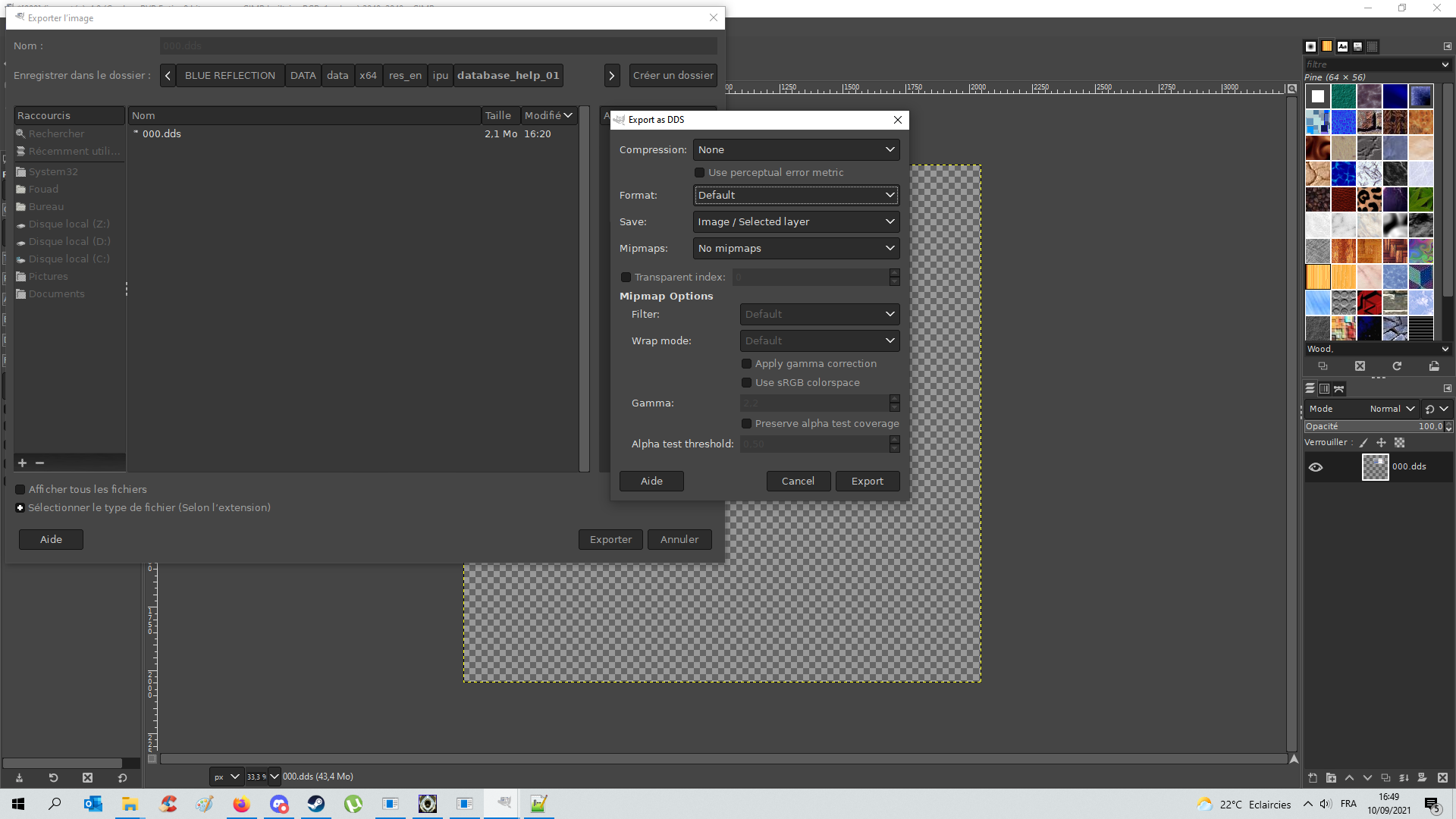This screenshot has height=819, width=1456.
Task: Open the Paths tab in the layers dock
Action: click(1340, 388)
